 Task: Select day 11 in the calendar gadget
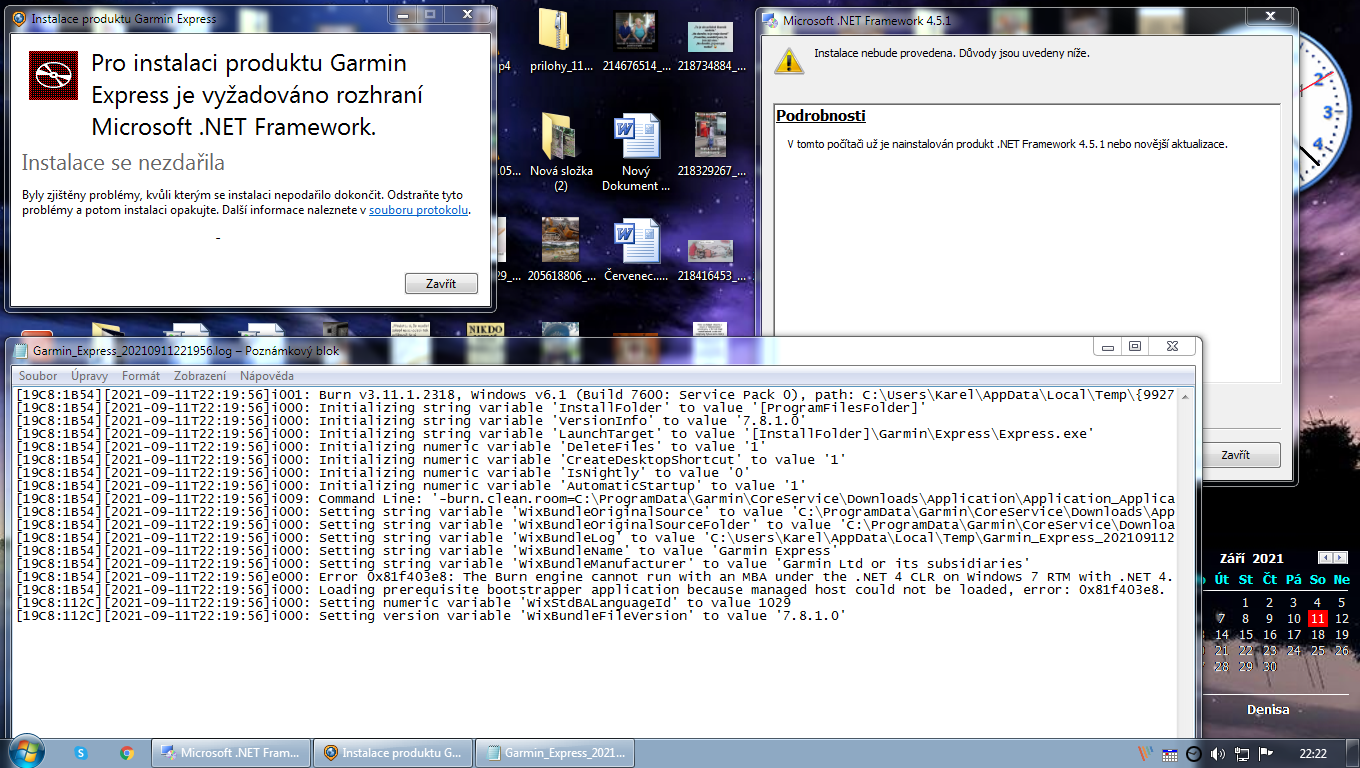pos(1318,619)
